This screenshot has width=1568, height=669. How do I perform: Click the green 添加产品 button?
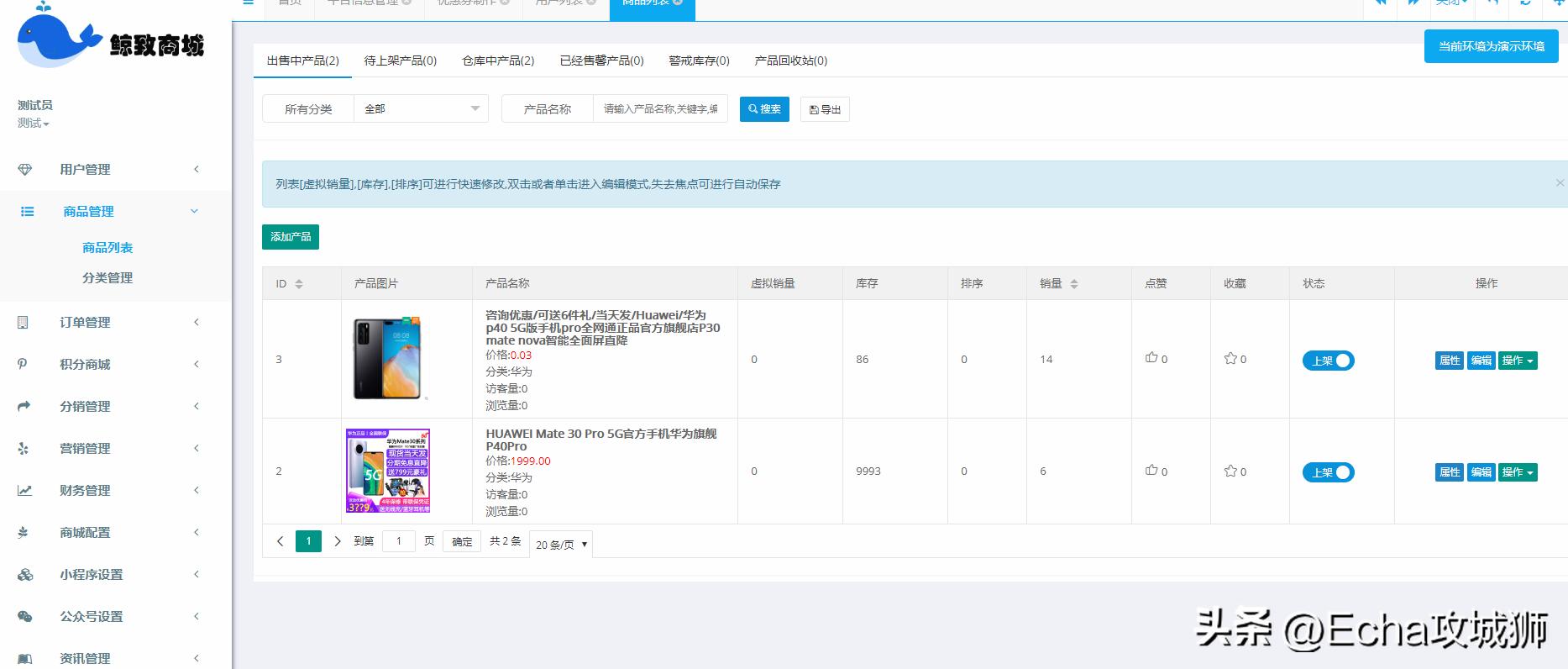[291, 237]
